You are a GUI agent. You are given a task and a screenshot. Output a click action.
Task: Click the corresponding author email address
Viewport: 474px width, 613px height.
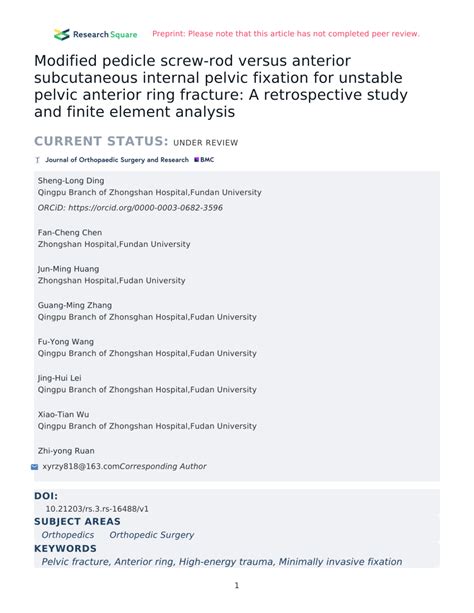pos(81,466)
